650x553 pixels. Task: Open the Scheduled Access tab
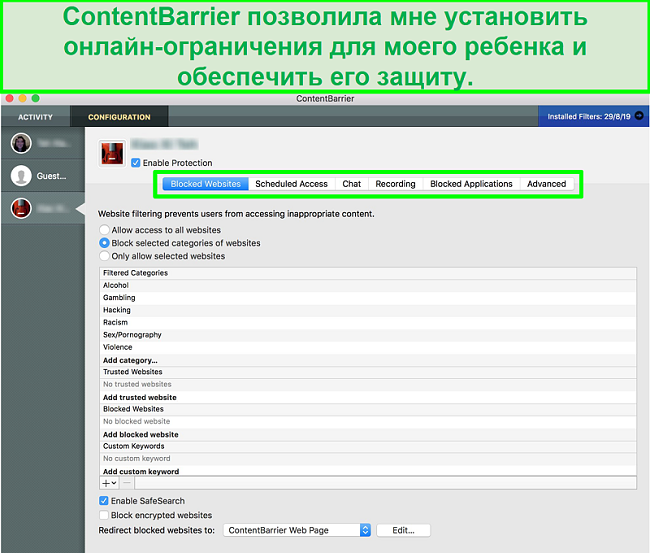(x=291, y=184)
